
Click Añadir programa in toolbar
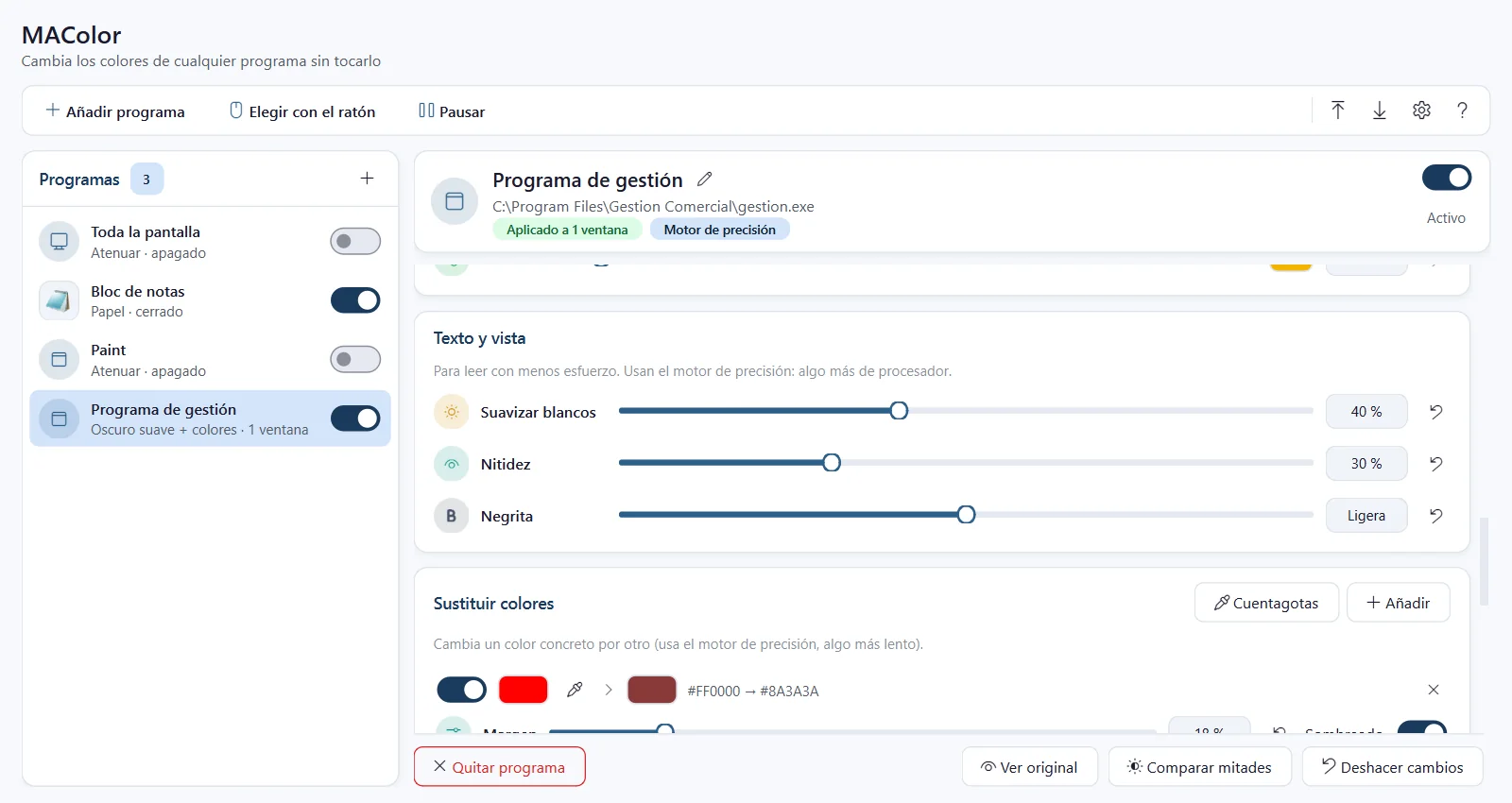click(115, 111)
